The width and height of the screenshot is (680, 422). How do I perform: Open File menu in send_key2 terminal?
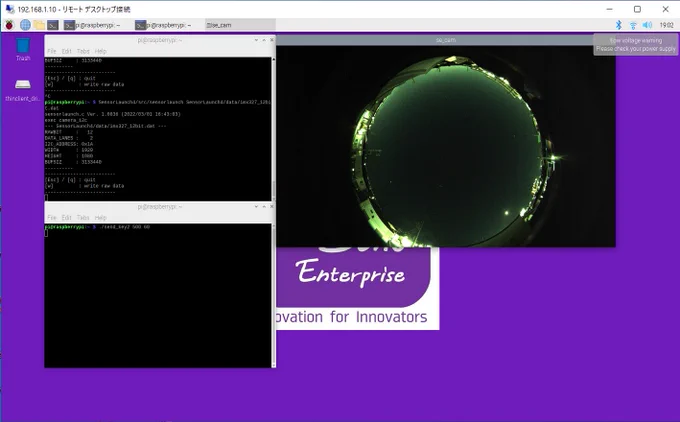(x=52, y=218)
